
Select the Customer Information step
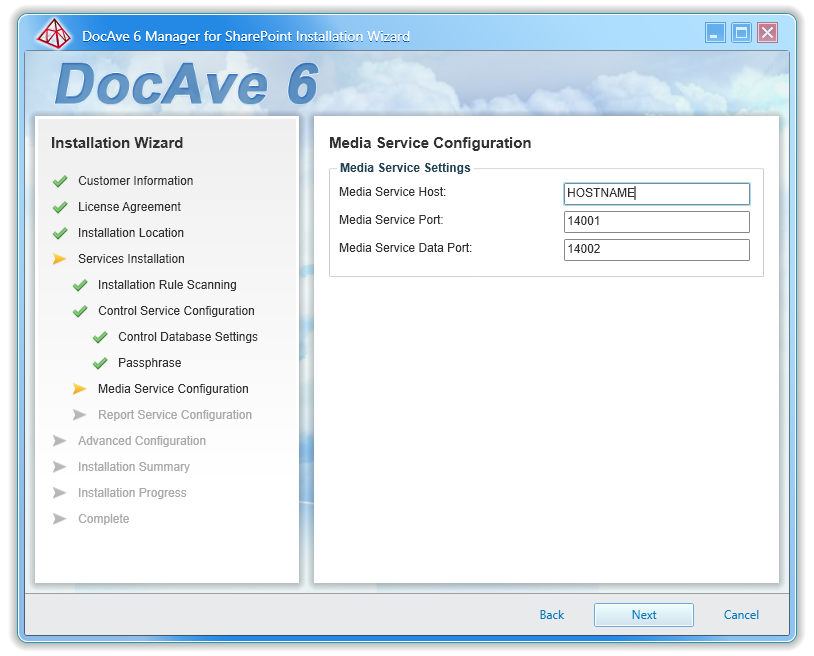coord(135,181)
